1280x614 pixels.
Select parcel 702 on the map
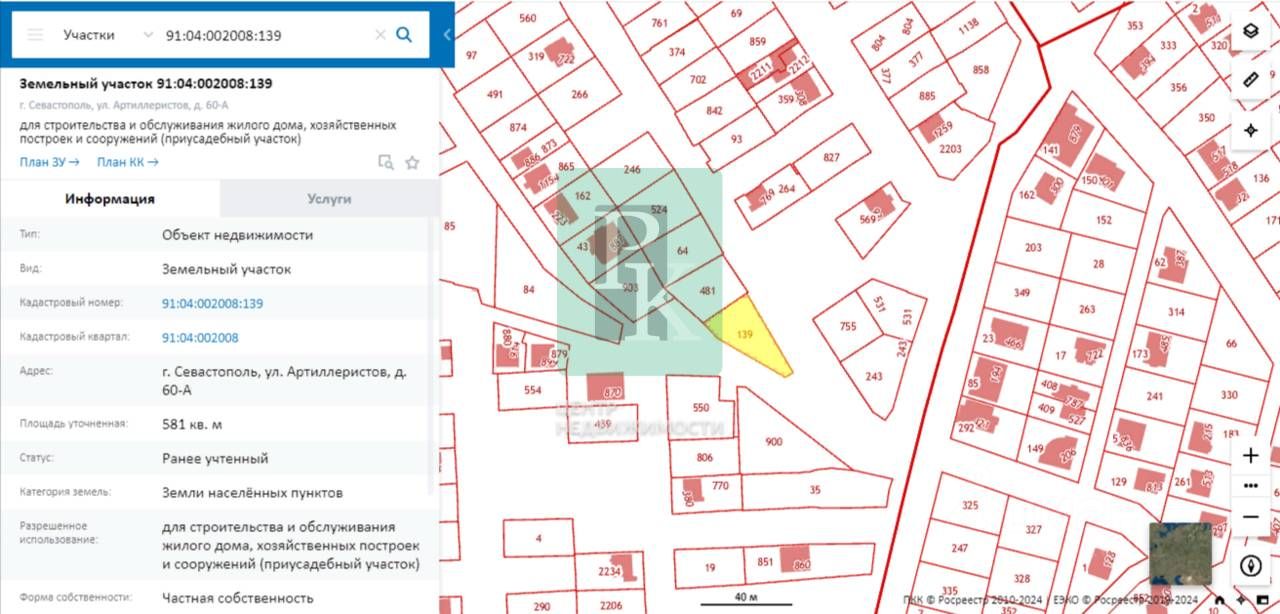(x=698, y=79)
